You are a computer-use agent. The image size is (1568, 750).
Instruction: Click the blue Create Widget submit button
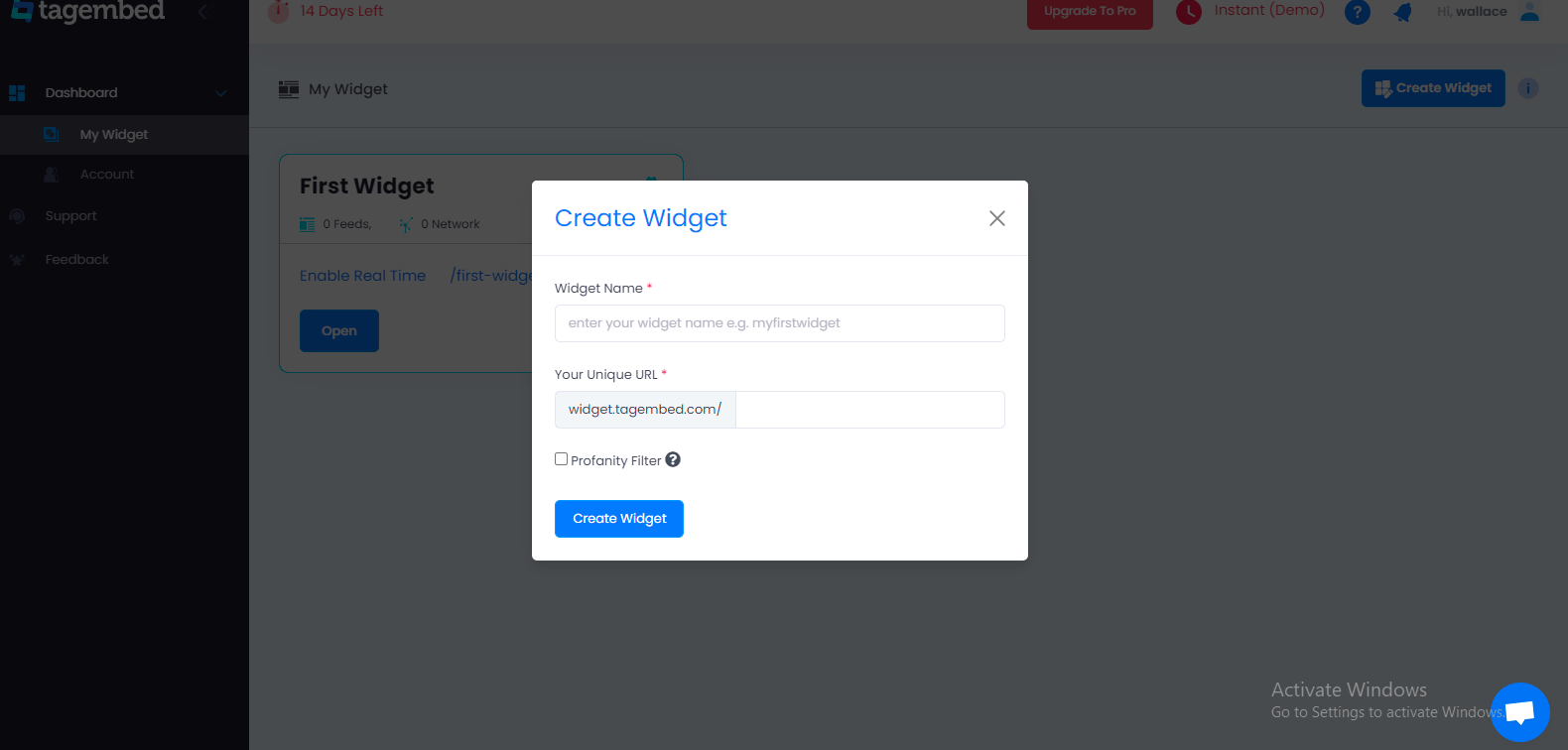619,519
